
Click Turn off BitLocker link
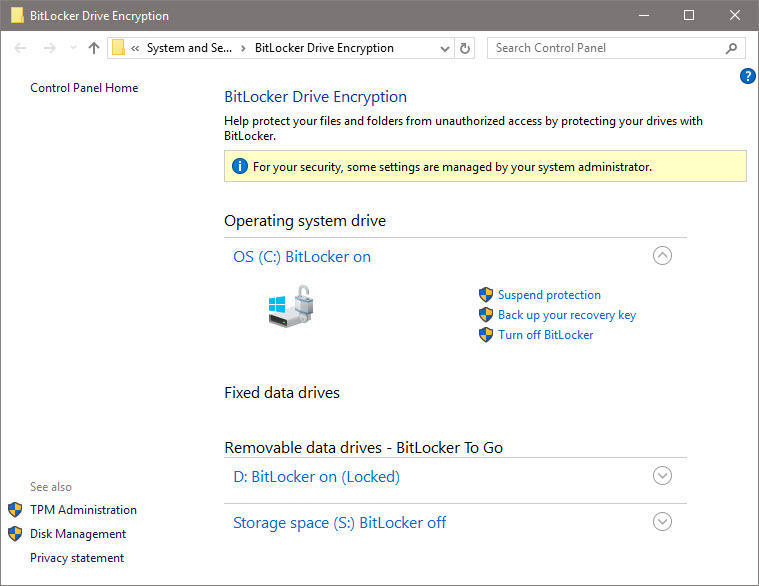point(546,335)
